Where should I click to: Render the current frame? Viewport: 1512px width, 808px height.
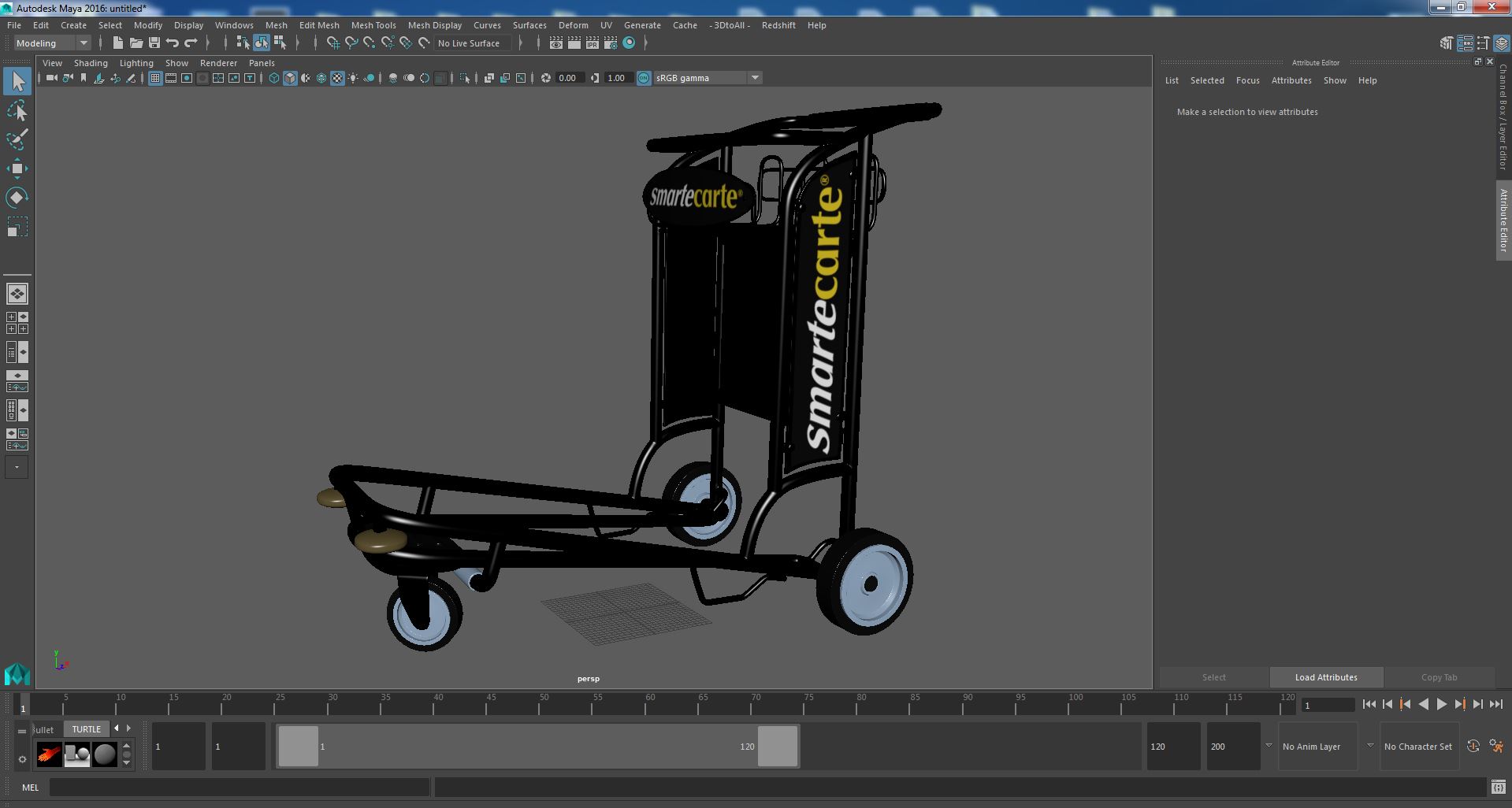pyautogui.click(x=574, y=43)
